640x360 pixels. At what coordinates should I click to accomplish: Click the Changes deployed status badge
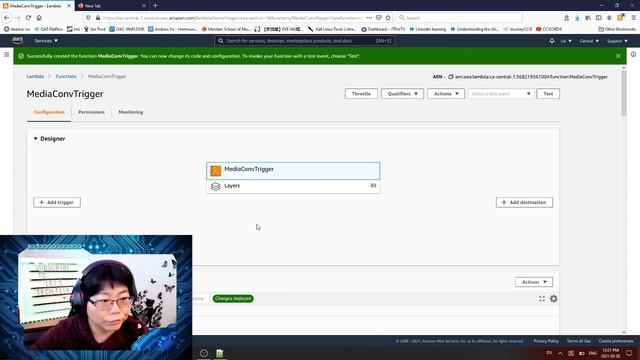(233, 299)
